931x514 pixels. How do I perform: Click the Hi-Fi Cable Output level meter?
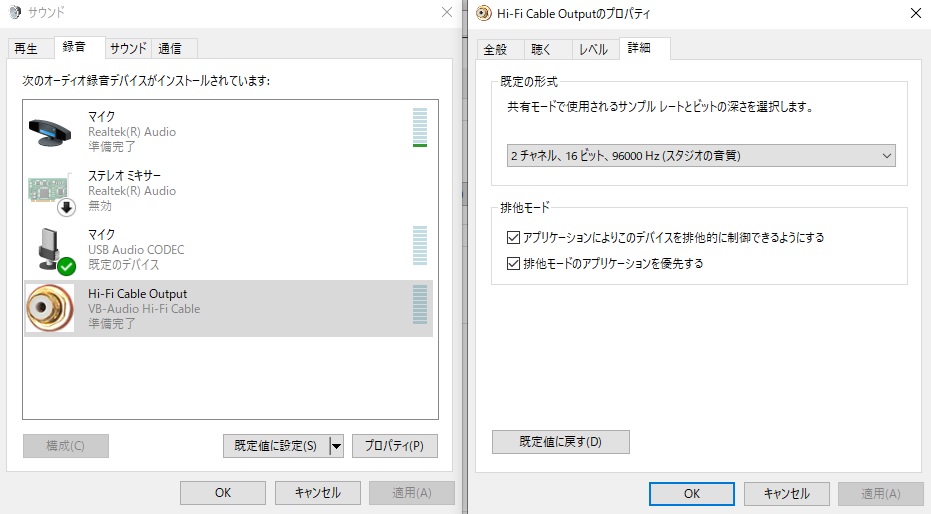pos(420,304)
